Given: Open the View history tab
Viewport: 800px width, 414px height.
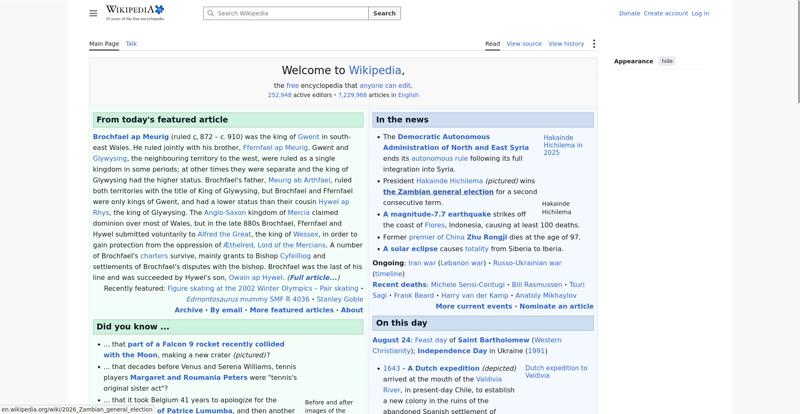Looking at the screenshot, I should point(566,44).
